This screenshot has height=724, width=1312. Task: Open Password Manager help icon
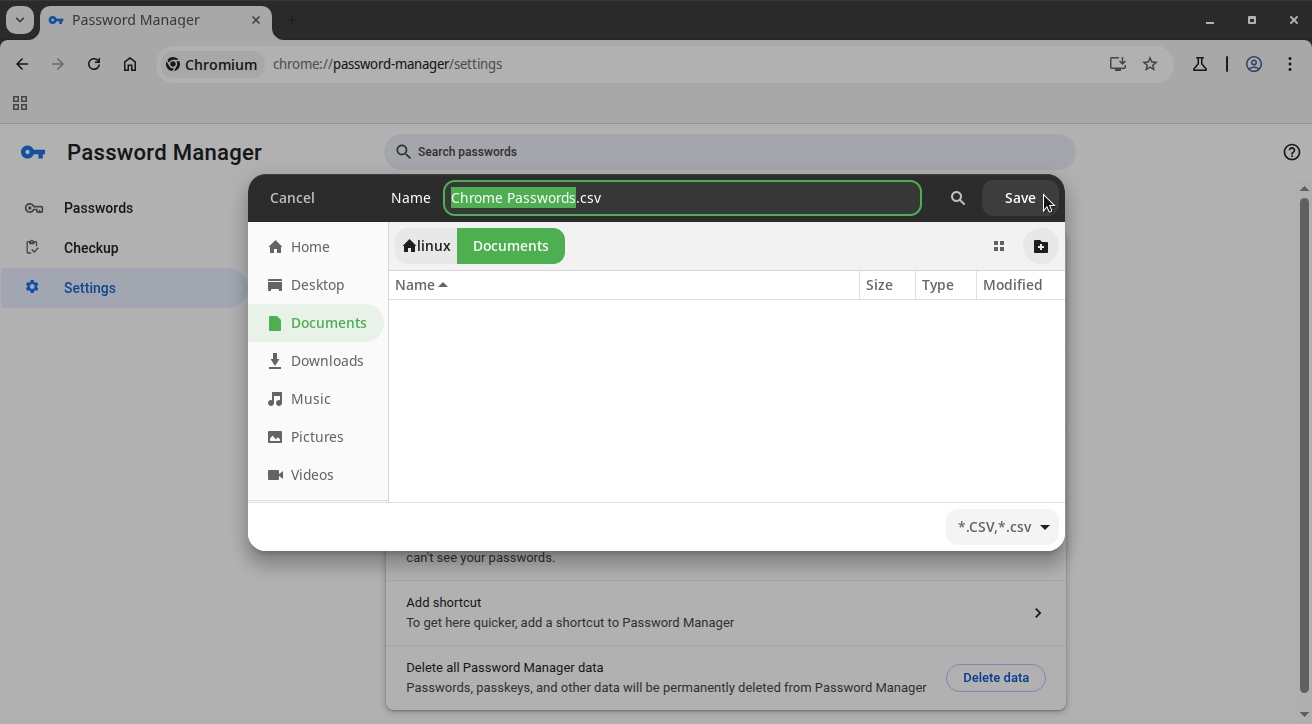coord(1292,152)
